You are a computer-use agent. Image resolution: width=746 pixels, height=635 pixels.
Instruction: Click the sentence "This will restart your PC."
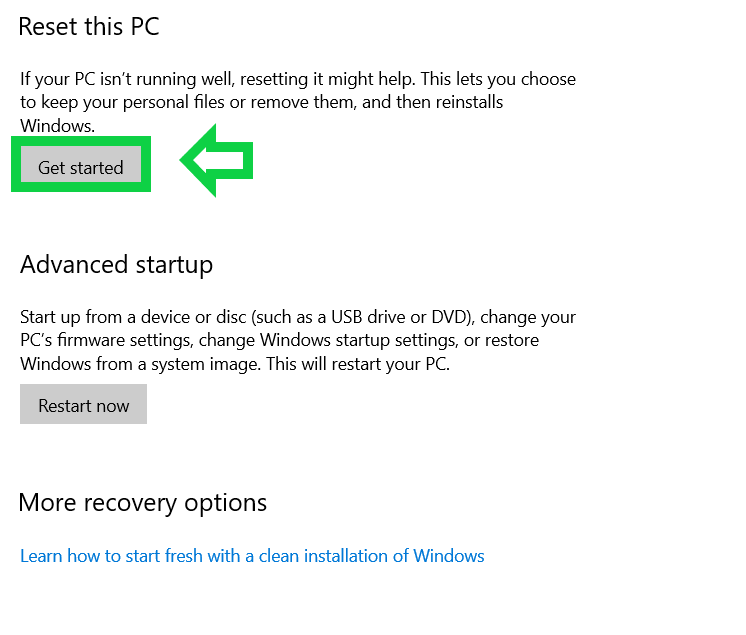coord(357,364)
